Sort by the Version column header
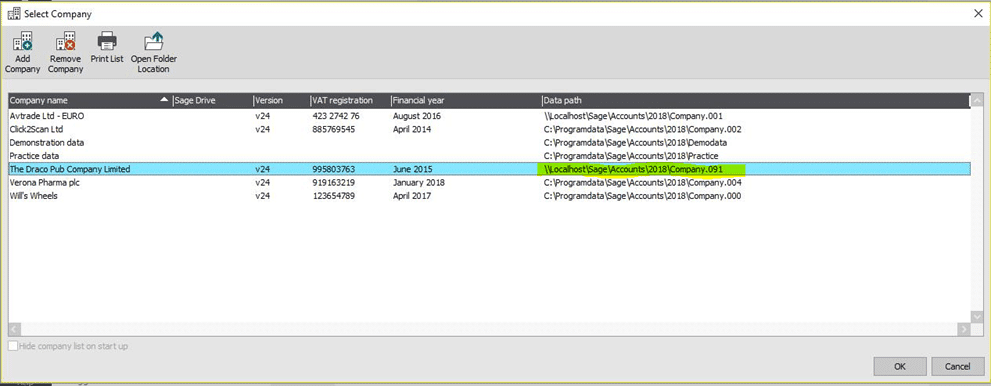Viewport: 991px width, 386px height. (x=281, y=100)
